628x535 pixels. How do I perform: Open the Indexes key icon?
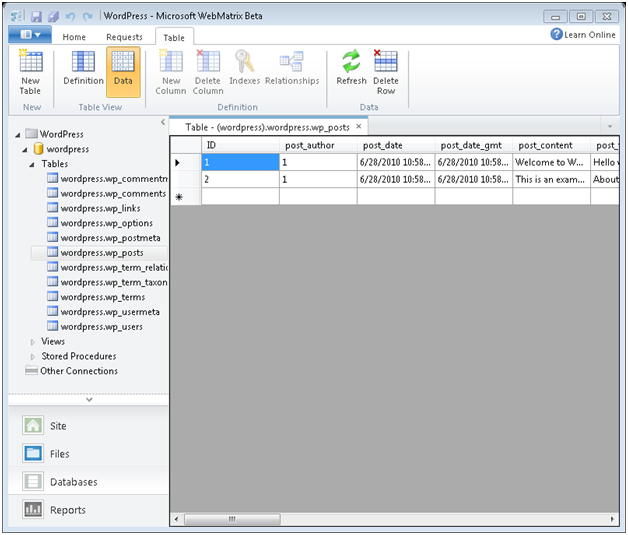tap(244, 61)
